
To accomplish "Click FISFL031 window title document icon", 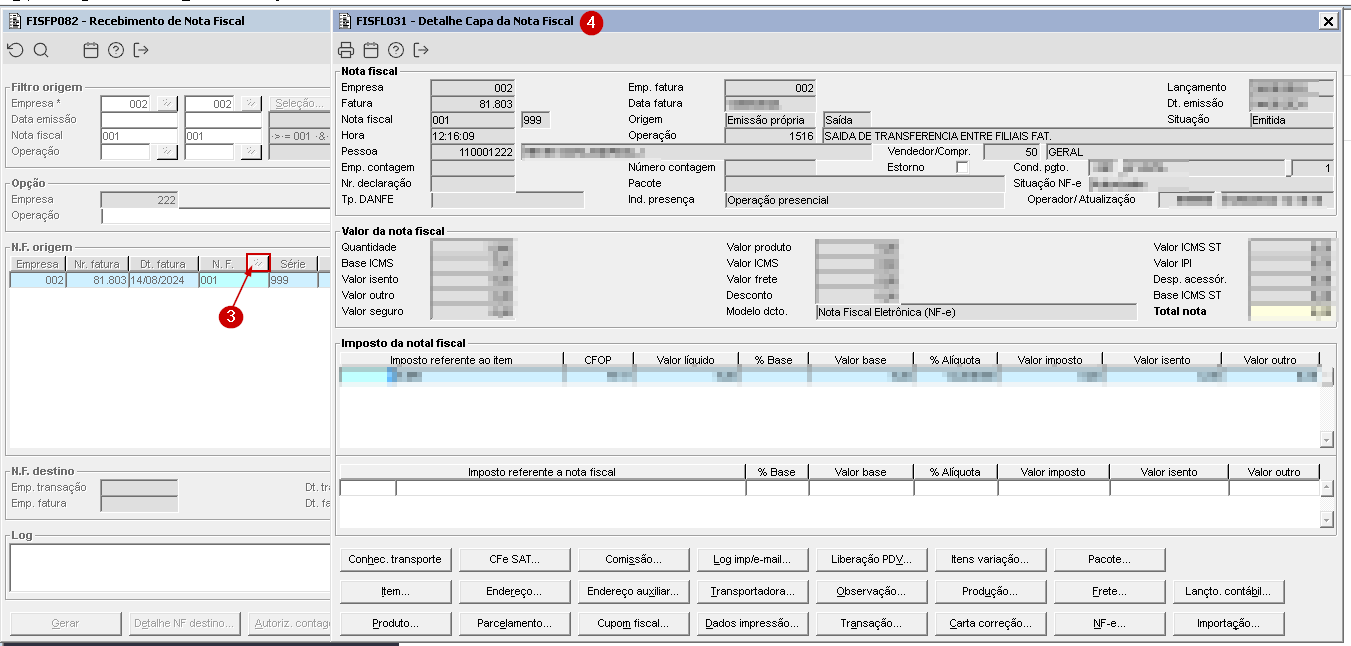I will pos(345,20).
